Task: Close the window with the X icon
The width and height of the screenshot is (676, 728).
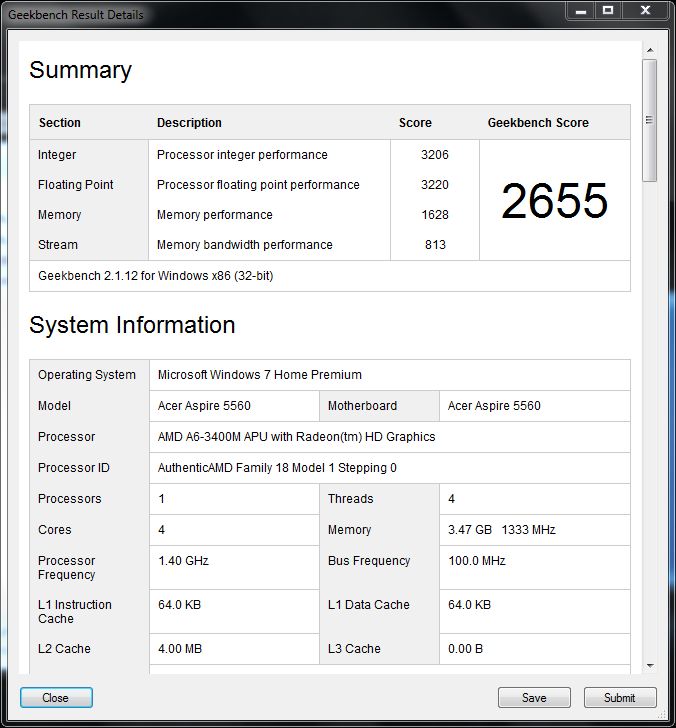Action: 645,10
